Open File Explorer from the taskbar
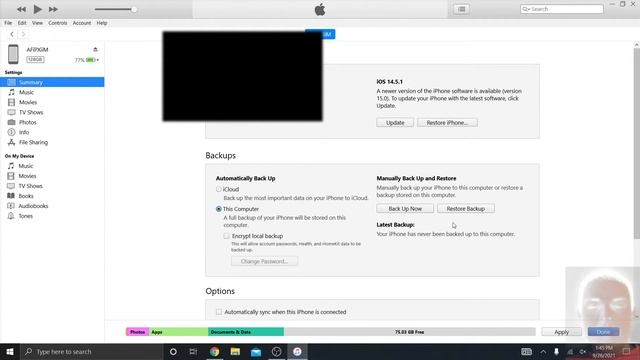Image resolution: width=640 pixels, height=360 pixels. pos(235,351)
